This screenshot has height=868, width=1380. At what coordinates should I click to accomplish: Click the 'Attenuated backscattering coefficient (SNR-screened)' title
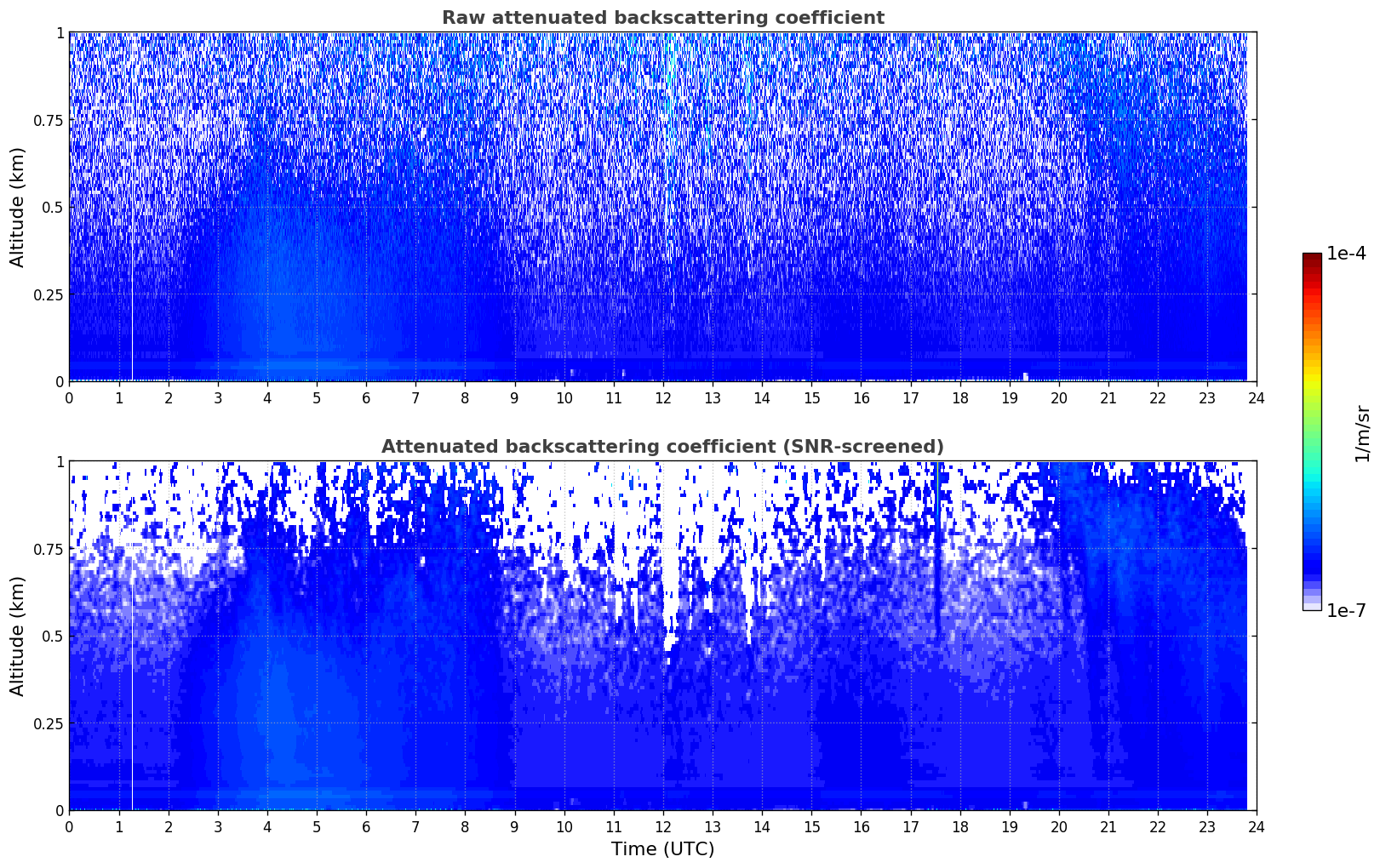point(662,447)
